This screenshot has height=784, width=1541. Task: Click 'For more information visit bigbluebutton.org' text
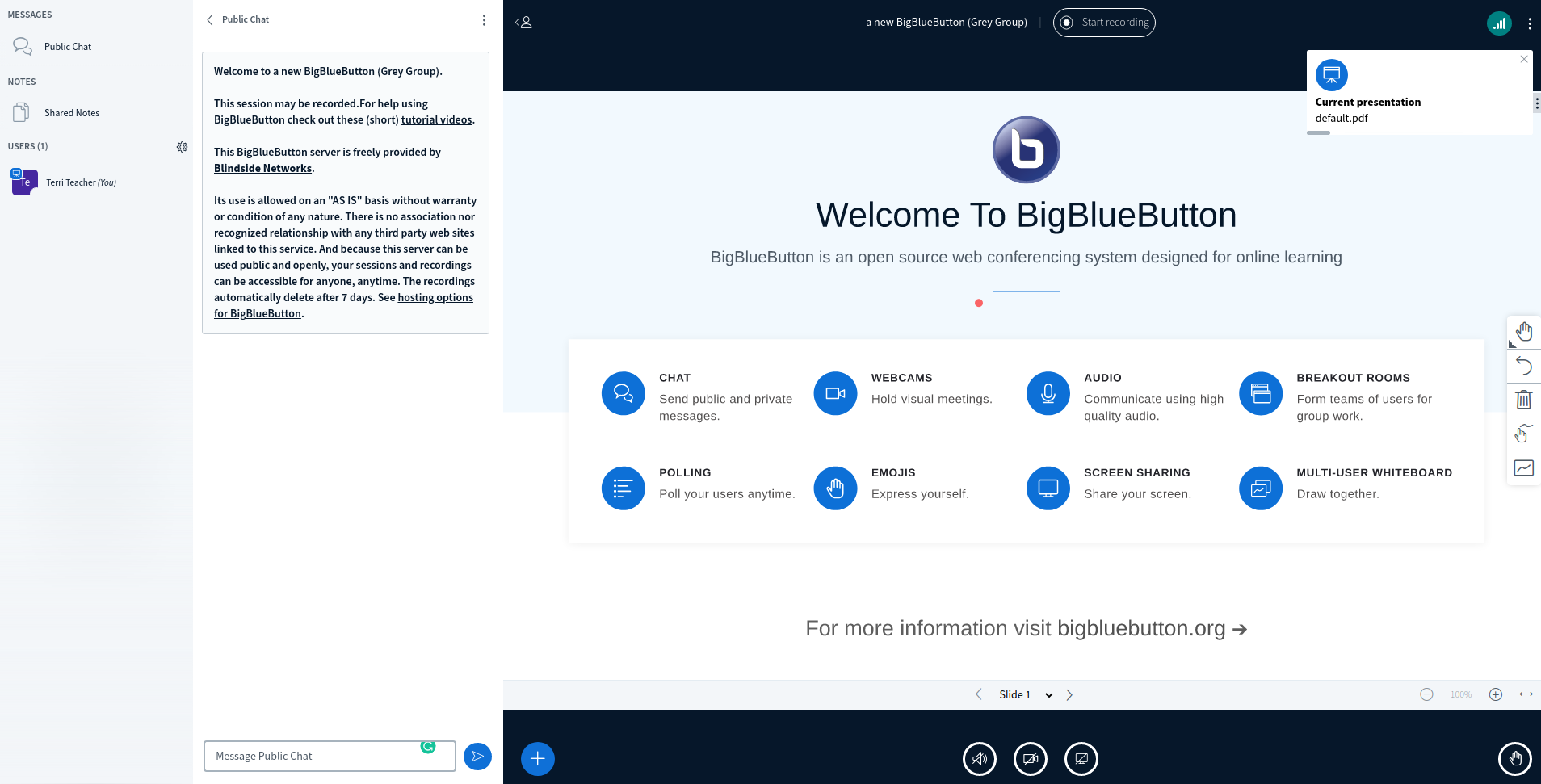[x=1027, y=628]
